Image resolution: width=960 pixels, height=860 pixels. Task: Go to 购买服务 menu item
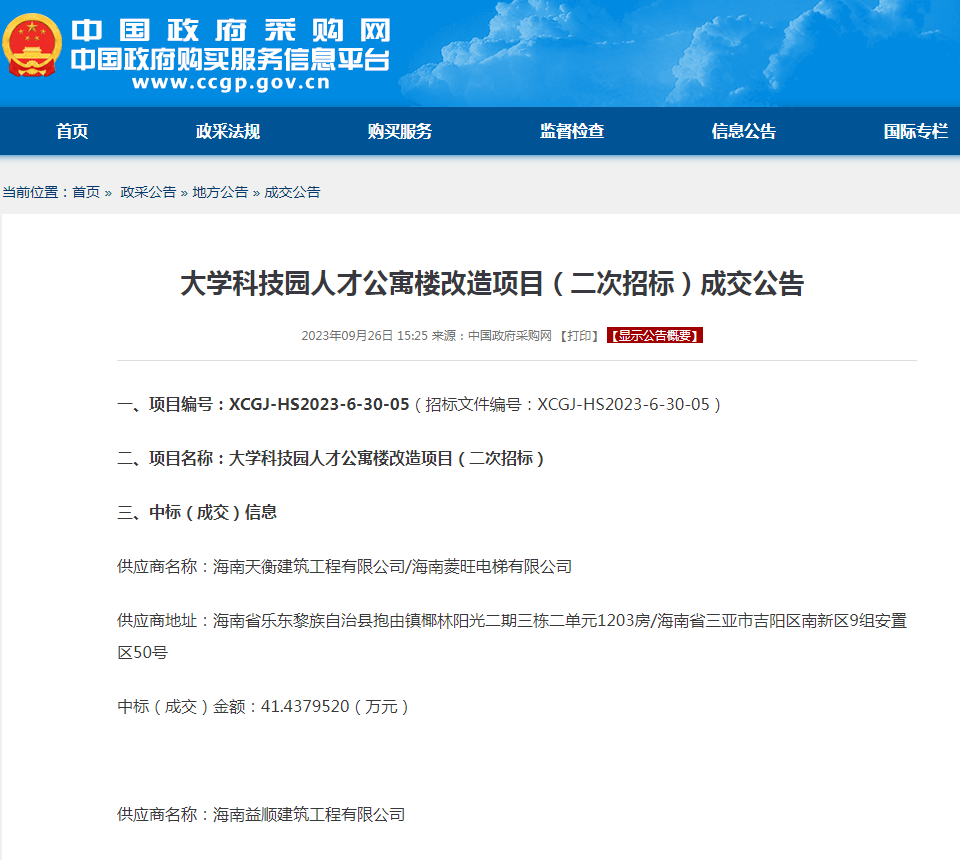pyautogui.click(x=400, y=131)
